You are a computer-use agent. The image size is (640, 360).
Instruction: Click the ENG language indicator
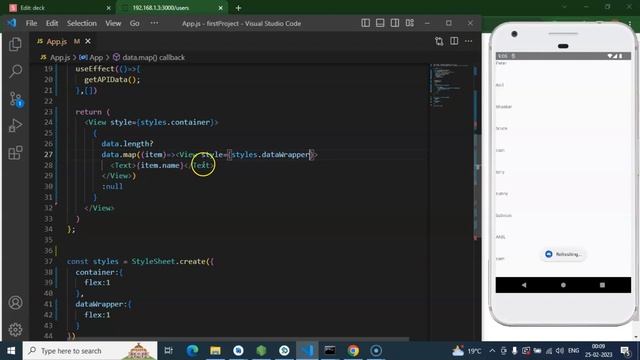point(573,351)
